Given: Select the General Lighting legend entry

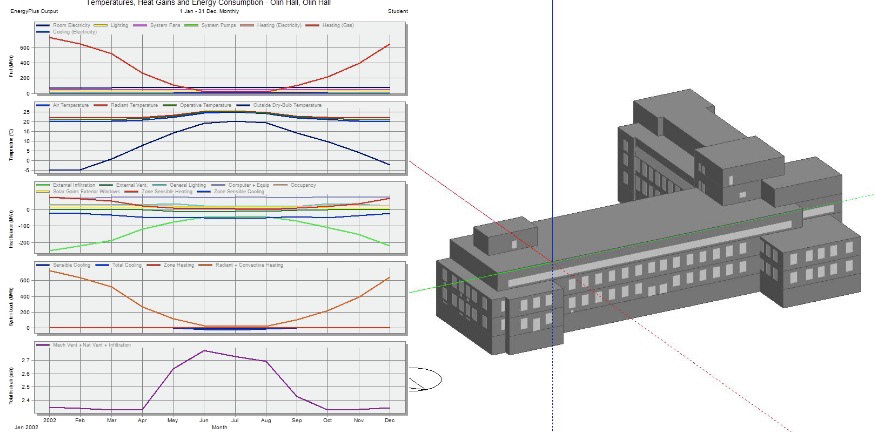Looking at the screenshot, I should click(179, 185).
